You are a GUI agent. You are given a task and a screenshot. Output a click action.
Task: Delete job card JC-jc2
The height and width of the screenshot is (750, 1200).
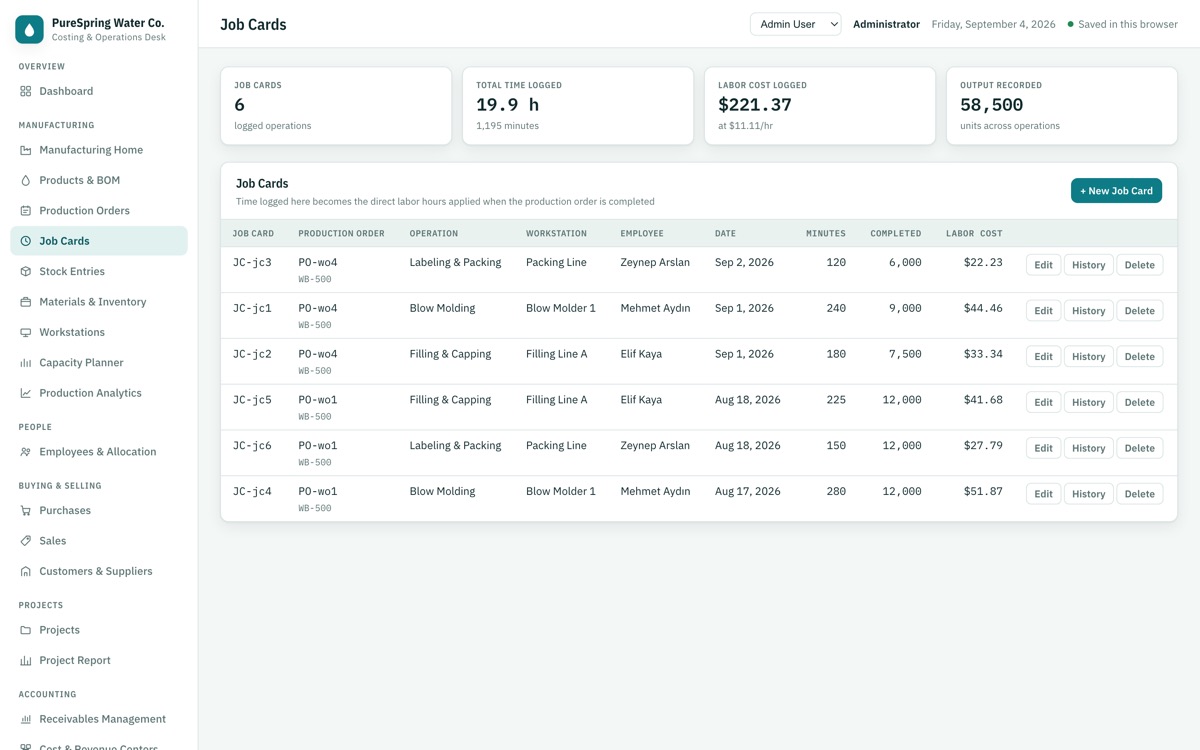click(1139, 357)
